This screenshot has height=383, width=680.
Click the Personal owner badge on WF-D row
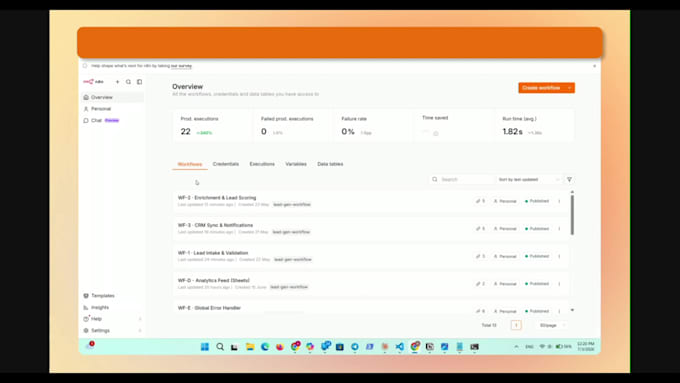tap(505, 284)
